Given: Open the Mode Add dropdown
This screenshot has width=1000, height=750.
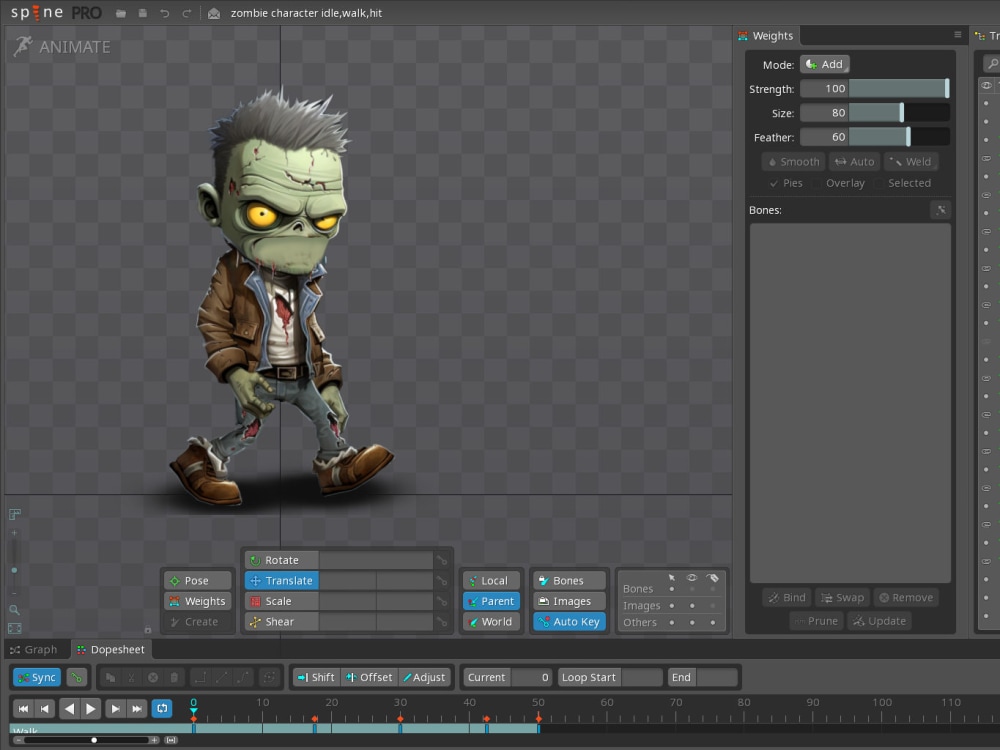Looking at the screenshot, I should click(x=825, y=64).
